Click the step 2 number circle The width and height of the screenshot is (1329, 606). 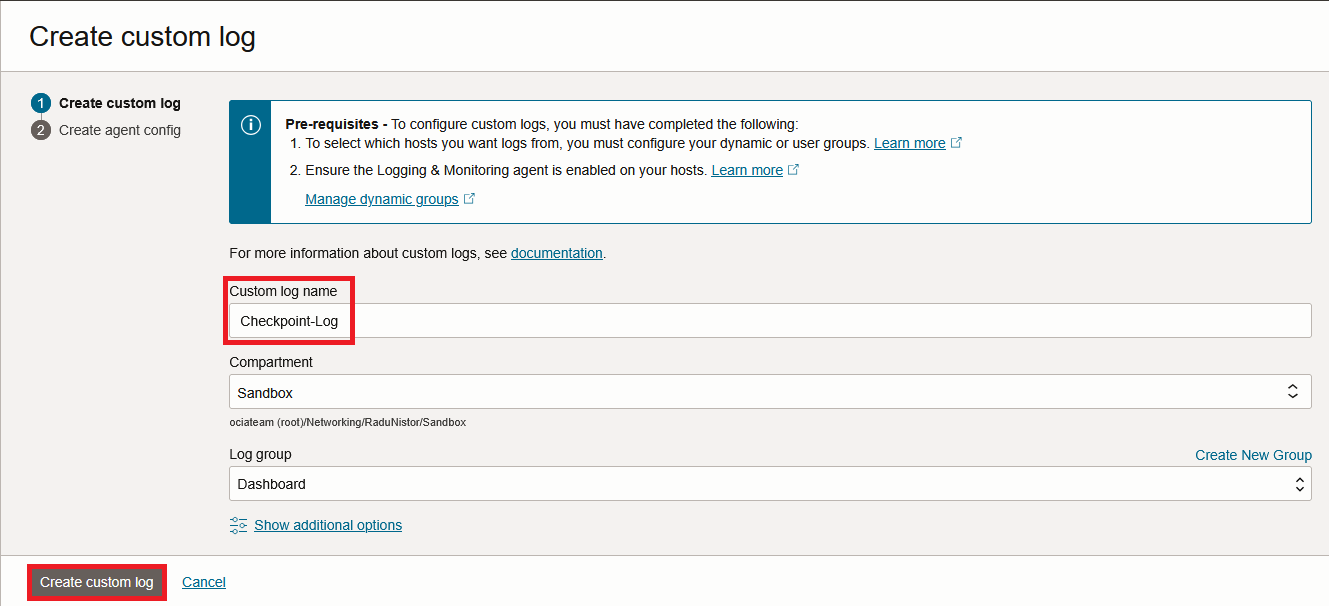(x=40, y=130)
